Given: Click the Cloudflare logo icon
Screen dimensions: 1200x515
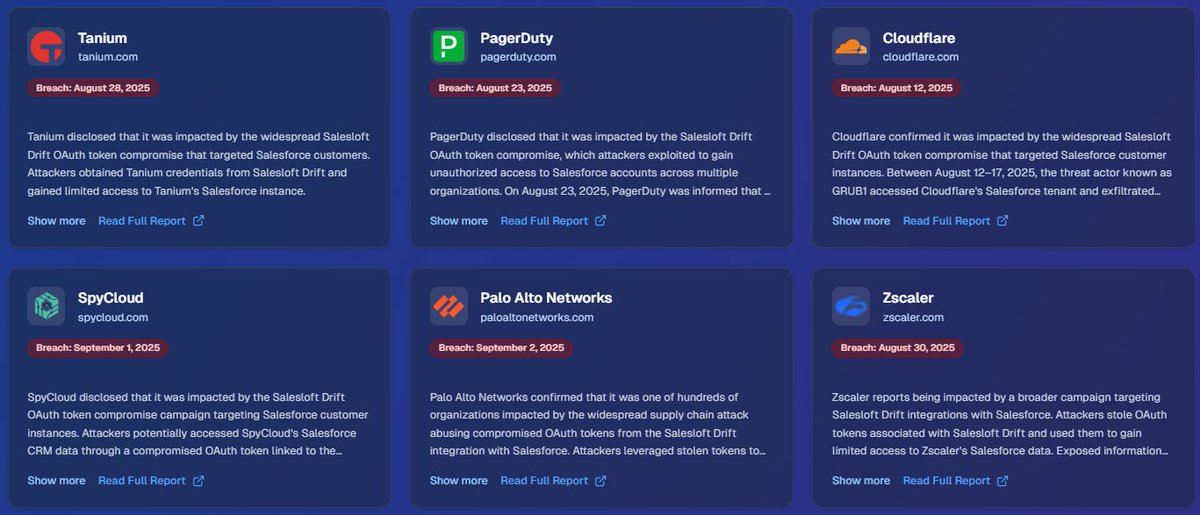Looking at the screenshot, I should 851,47.
